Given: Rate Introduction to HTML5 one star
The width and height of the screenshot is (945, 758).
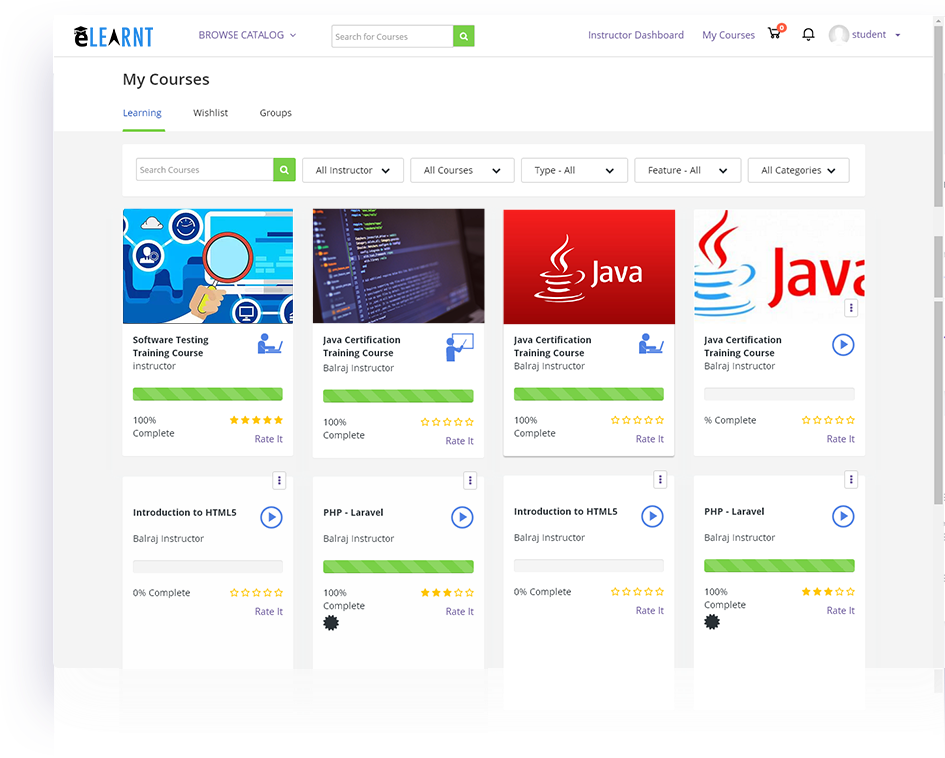Looking at the screenshot, I should coord(232,592).
